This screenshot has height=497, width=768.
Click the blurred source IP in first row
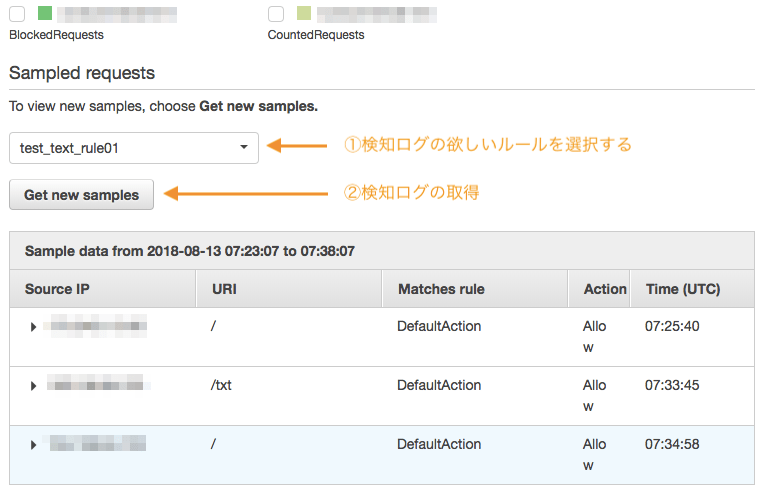pos(97,325)
